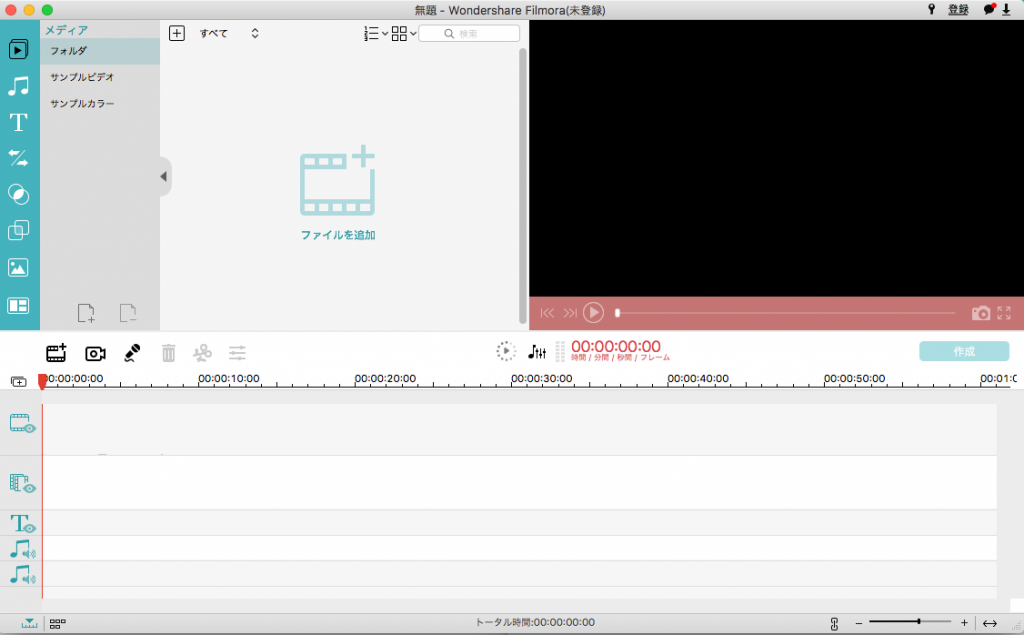
Task: Open the Split Screen panel icon
Action: coord(18,305)
